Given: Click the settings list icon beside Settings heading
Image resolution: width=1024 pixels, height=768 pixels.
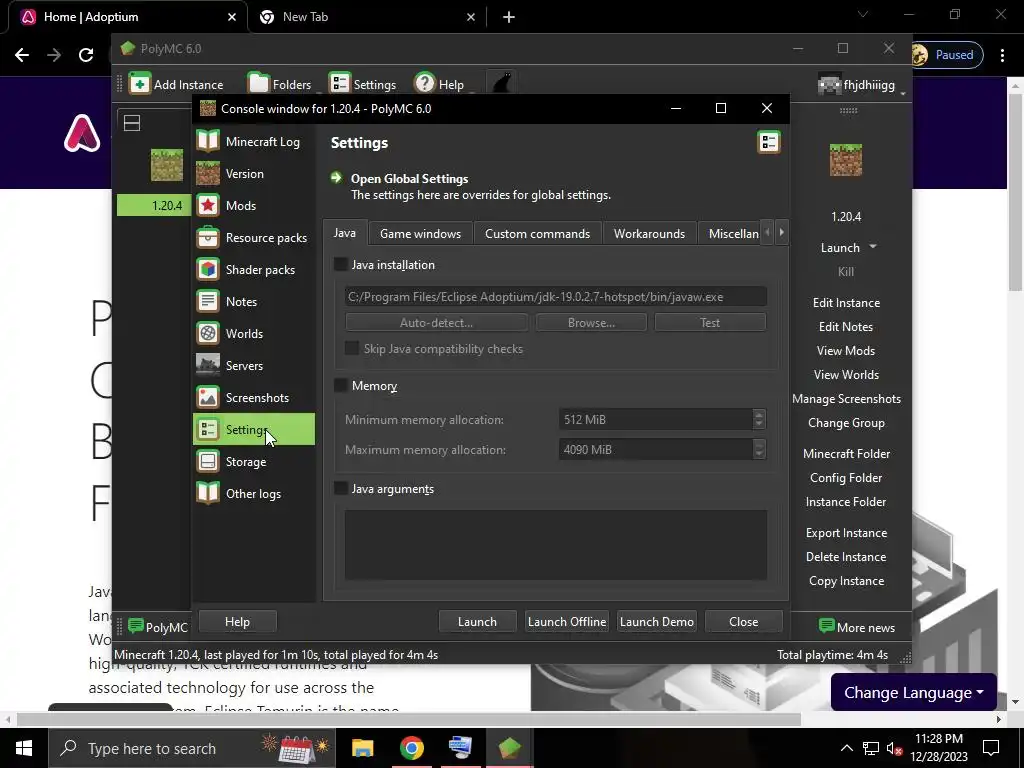Looking at the screenshot, I should click(769, 142).
